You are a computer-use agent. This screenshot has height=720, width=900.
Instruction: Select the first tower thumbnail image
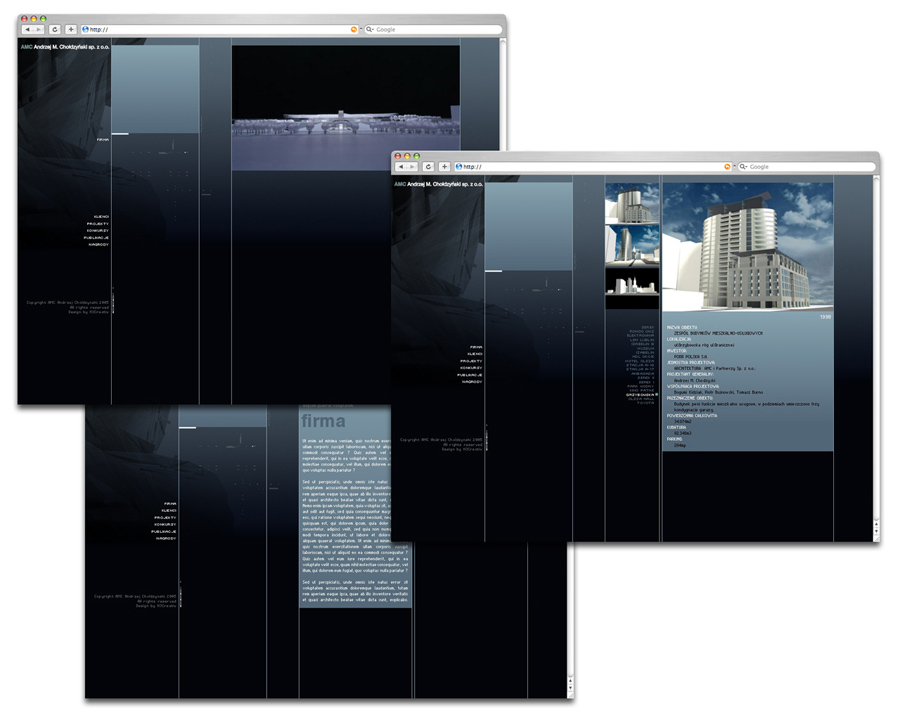[633, 203]
